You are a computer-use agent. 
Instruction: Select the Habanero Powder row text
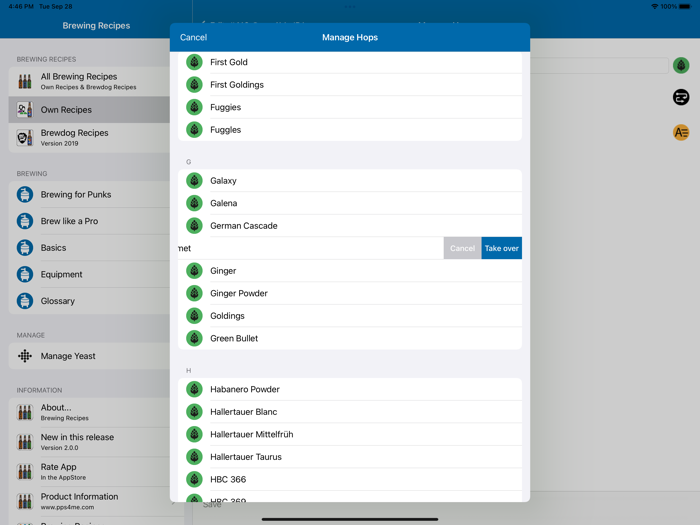point(245,389)
